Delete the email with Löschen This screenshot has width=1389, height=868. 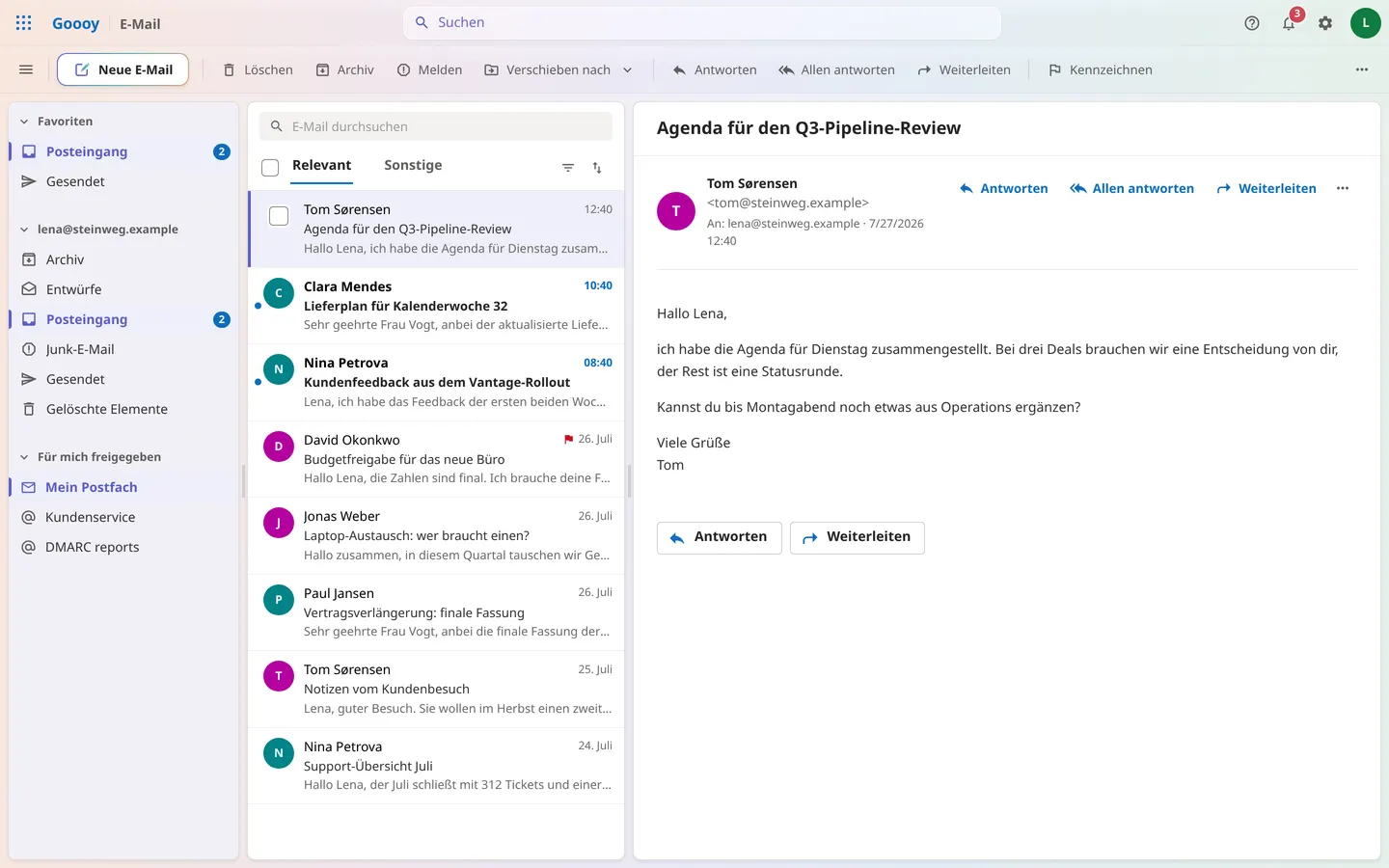[258, 69]
